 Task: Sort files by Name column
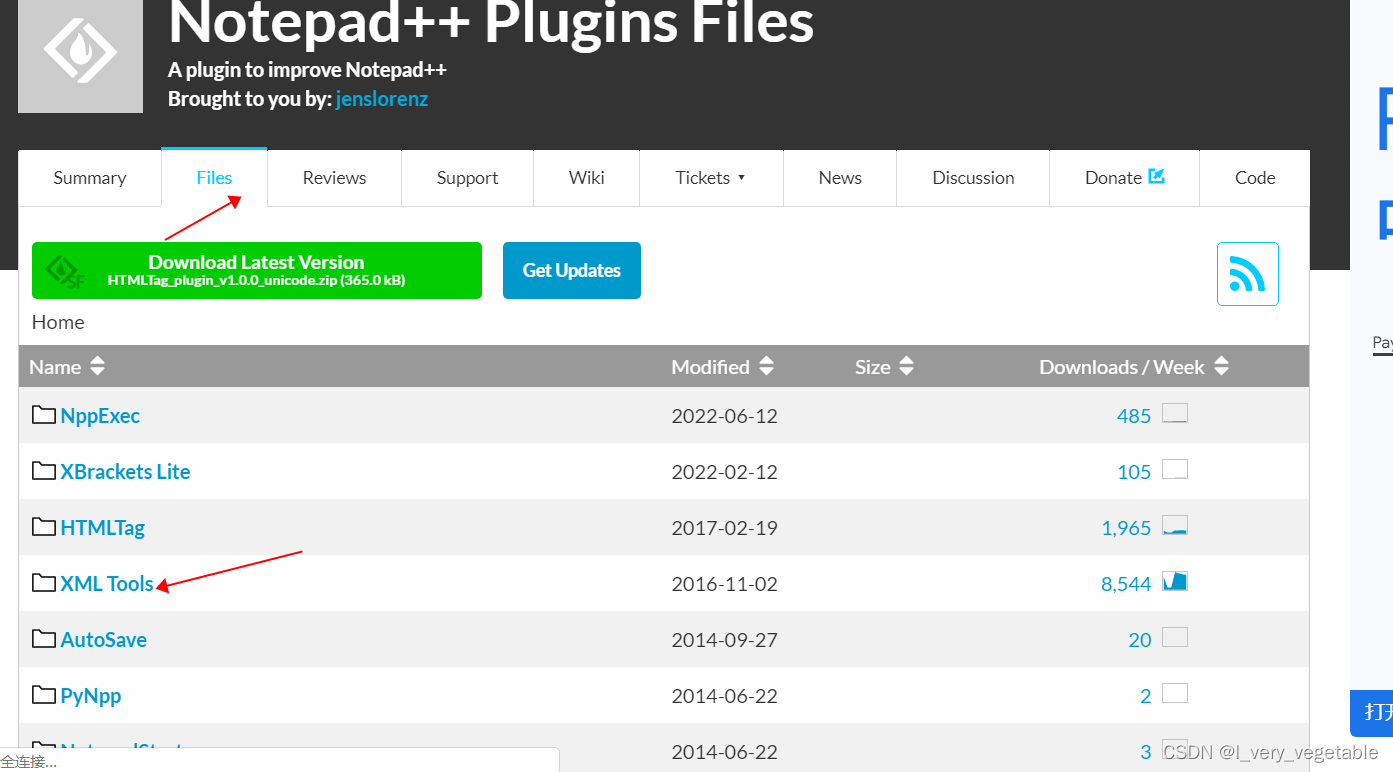point(67,367)
